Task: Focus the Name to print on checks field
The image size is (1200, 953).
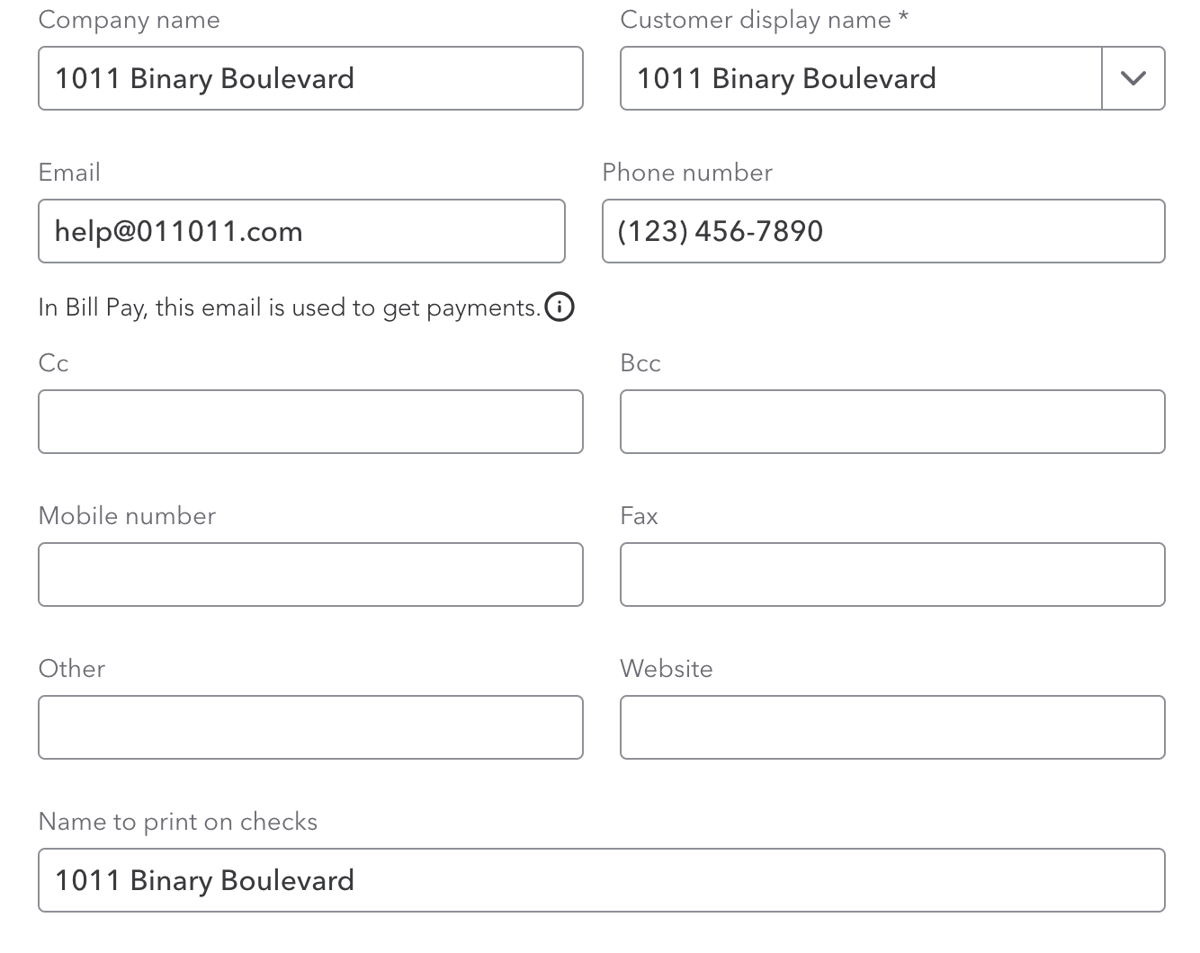Action: tap(601, 880)
